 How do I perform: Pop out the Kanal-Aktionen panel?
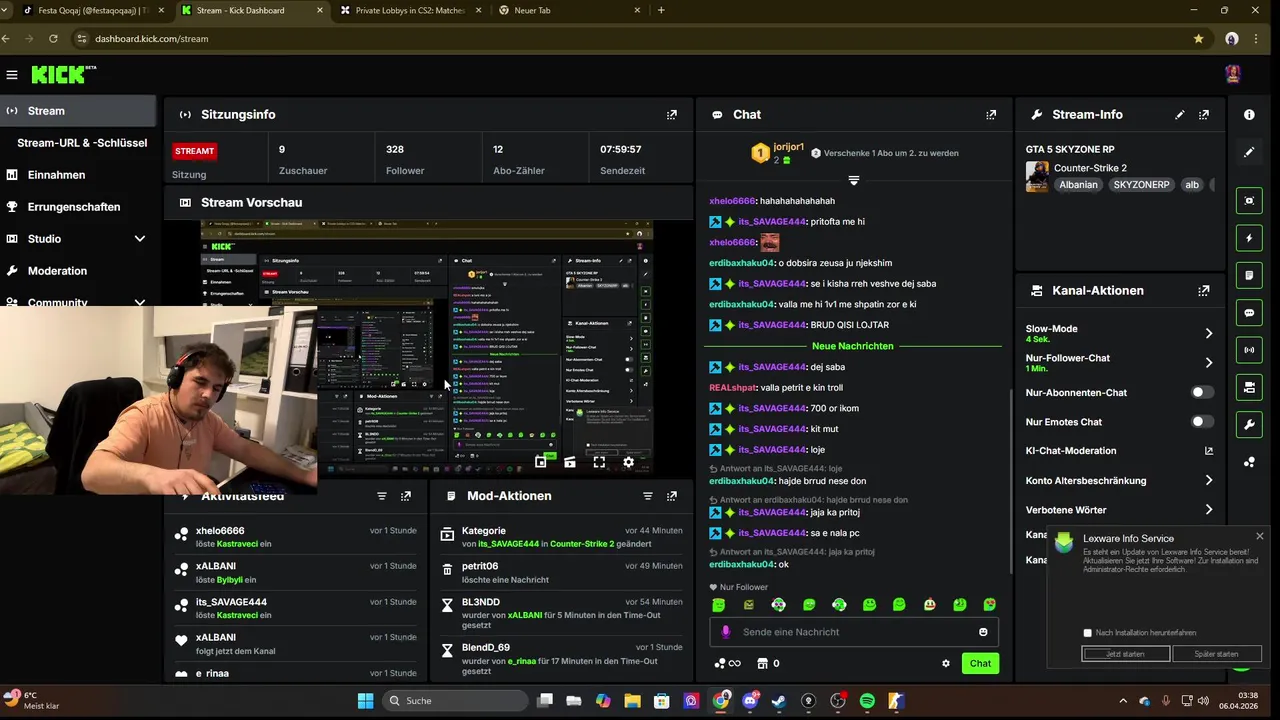coord(1204,291)
